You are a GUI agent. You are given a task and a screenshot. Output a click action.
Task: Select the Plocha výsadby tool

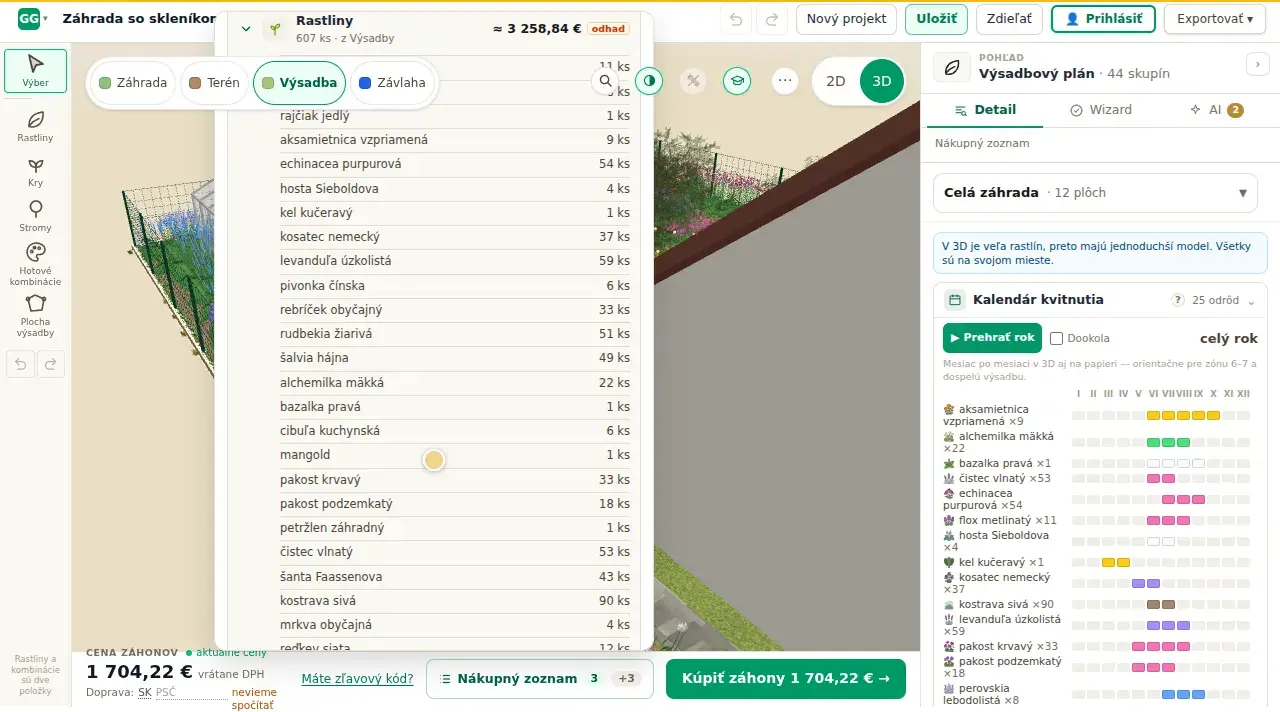tap(36, 315)
